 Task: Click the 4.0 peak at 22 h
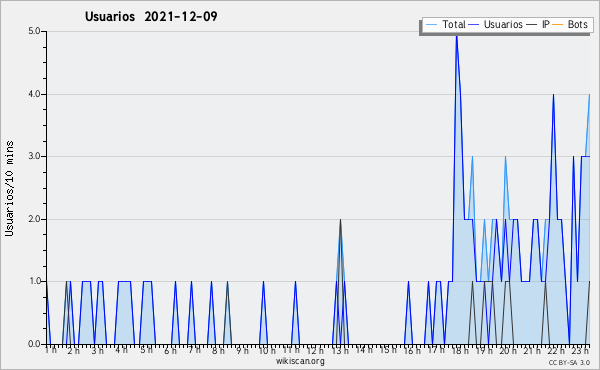pyautogui.click(x=553, y=95)
